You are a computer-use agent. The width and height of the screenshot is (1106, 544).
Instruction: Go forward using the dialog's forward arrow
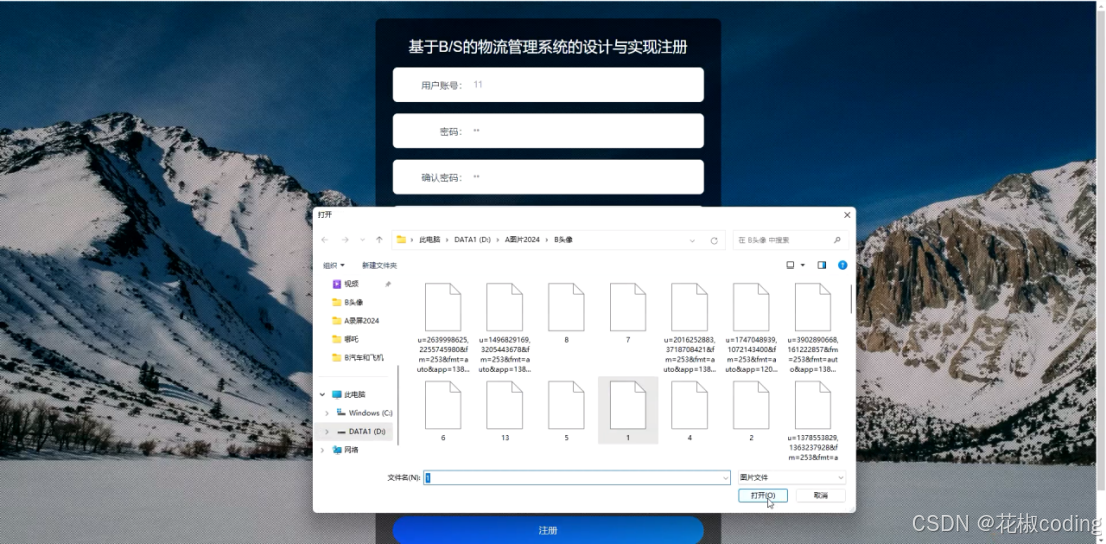coord(345,240)
